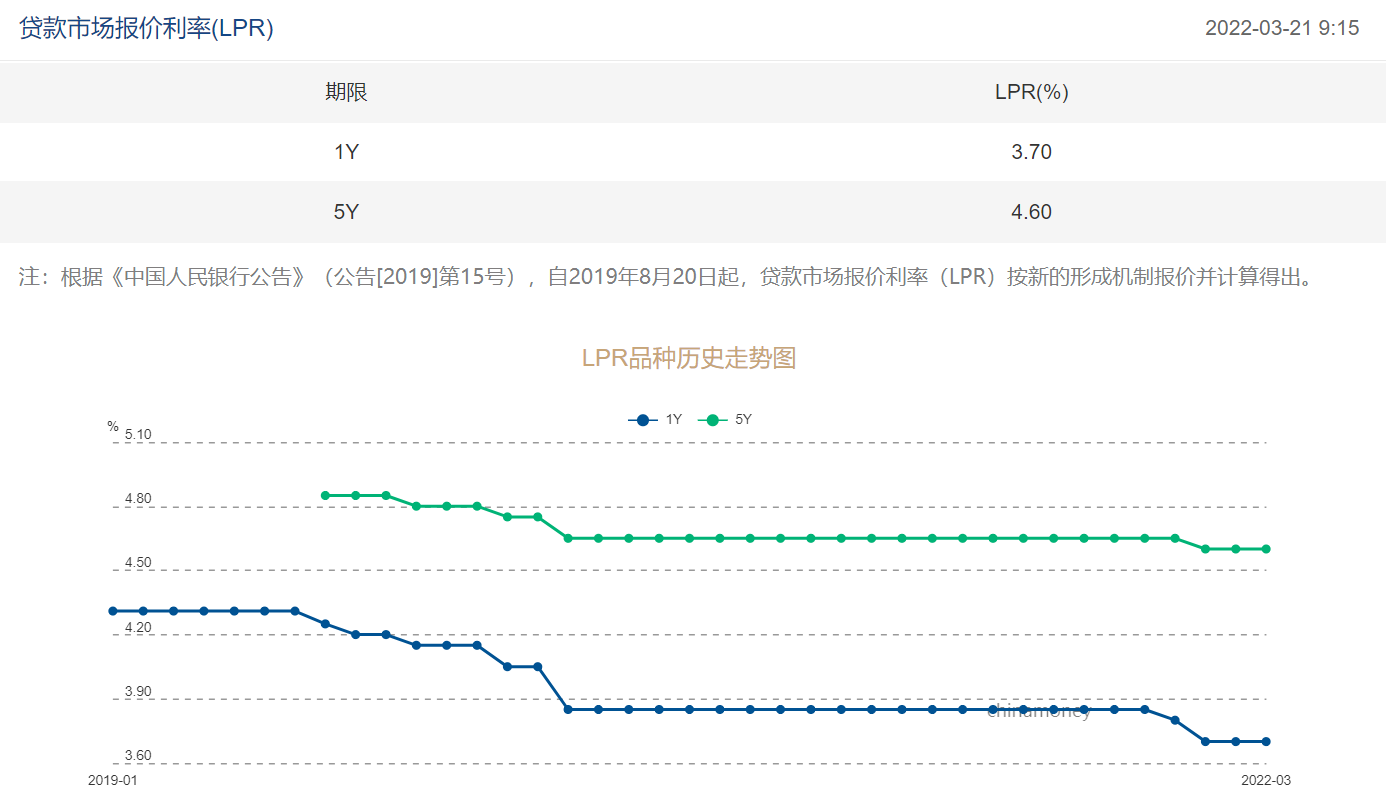Click the last 1Y data point at 2022-03
The image size is (1386, 792).
click(x=1266, y=741)
